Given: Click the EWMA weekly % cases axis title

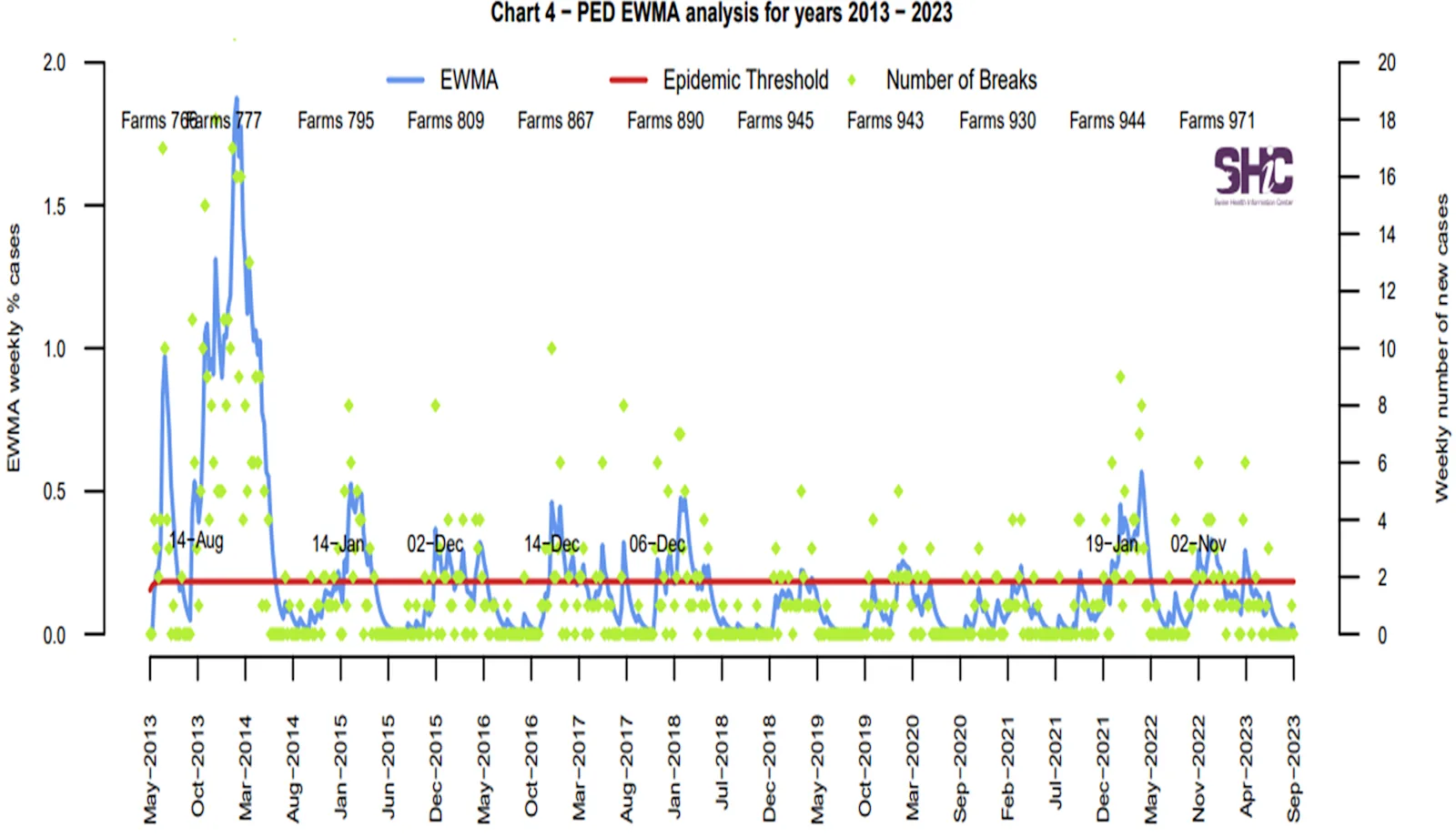Looking at the screenshot, I should pyautogui.click(x=14, y=348).
